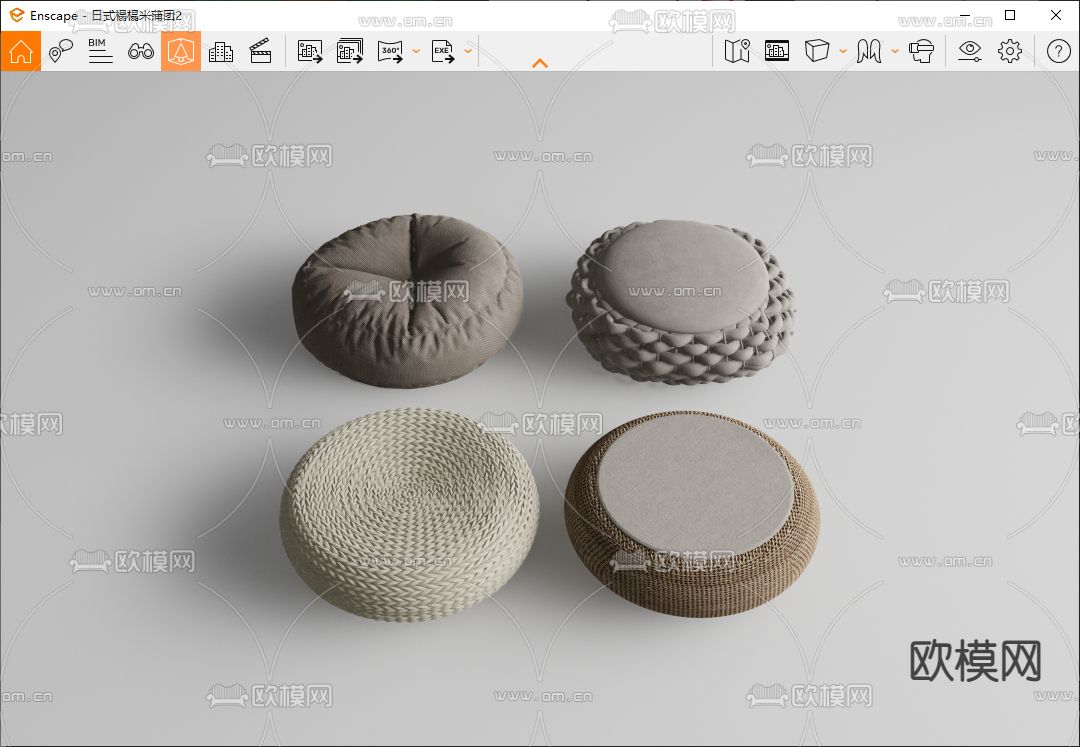This screenshot has height=747, width=1080.
Task: Open the Video Editor clapperboard icon
Action: click(261, 51)
